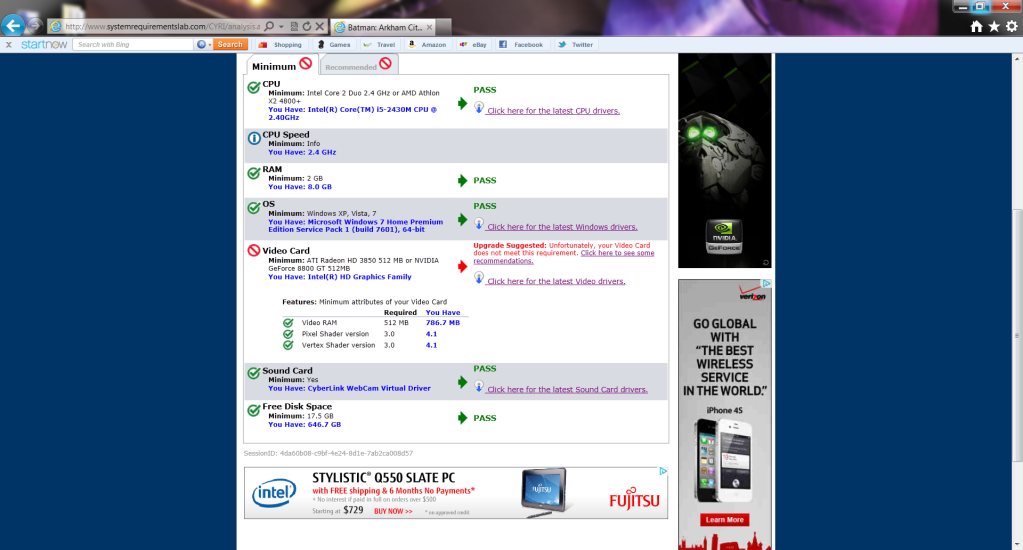Open the address bar autocomplete dropdown arrow
Image resolution: width=1023 pixels, height=550 pixels.
point(281,27)
